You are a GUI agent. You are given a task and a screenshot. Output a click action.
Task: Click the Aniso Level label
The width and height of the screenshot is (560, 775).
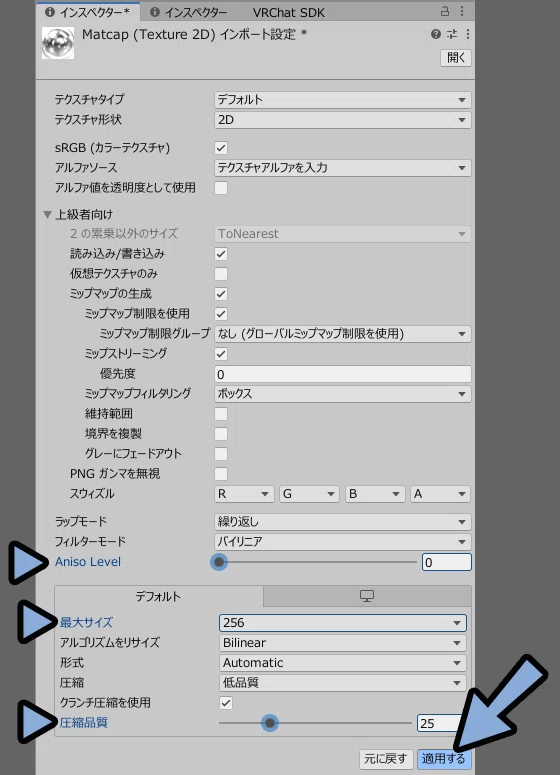pos(88,562)
